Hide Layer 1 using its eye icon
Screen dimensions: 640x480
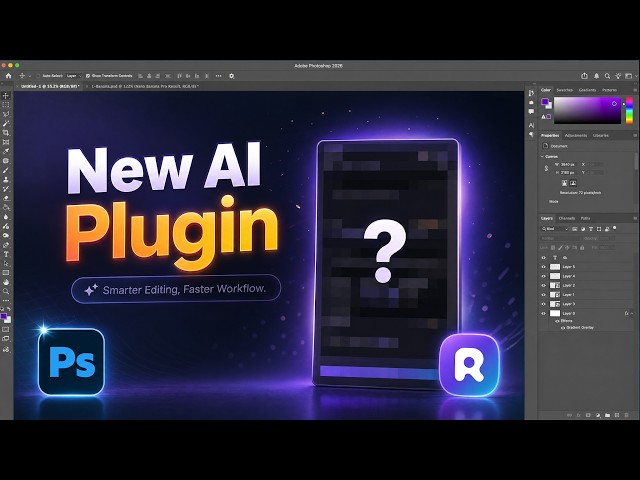tap(543, 295)
